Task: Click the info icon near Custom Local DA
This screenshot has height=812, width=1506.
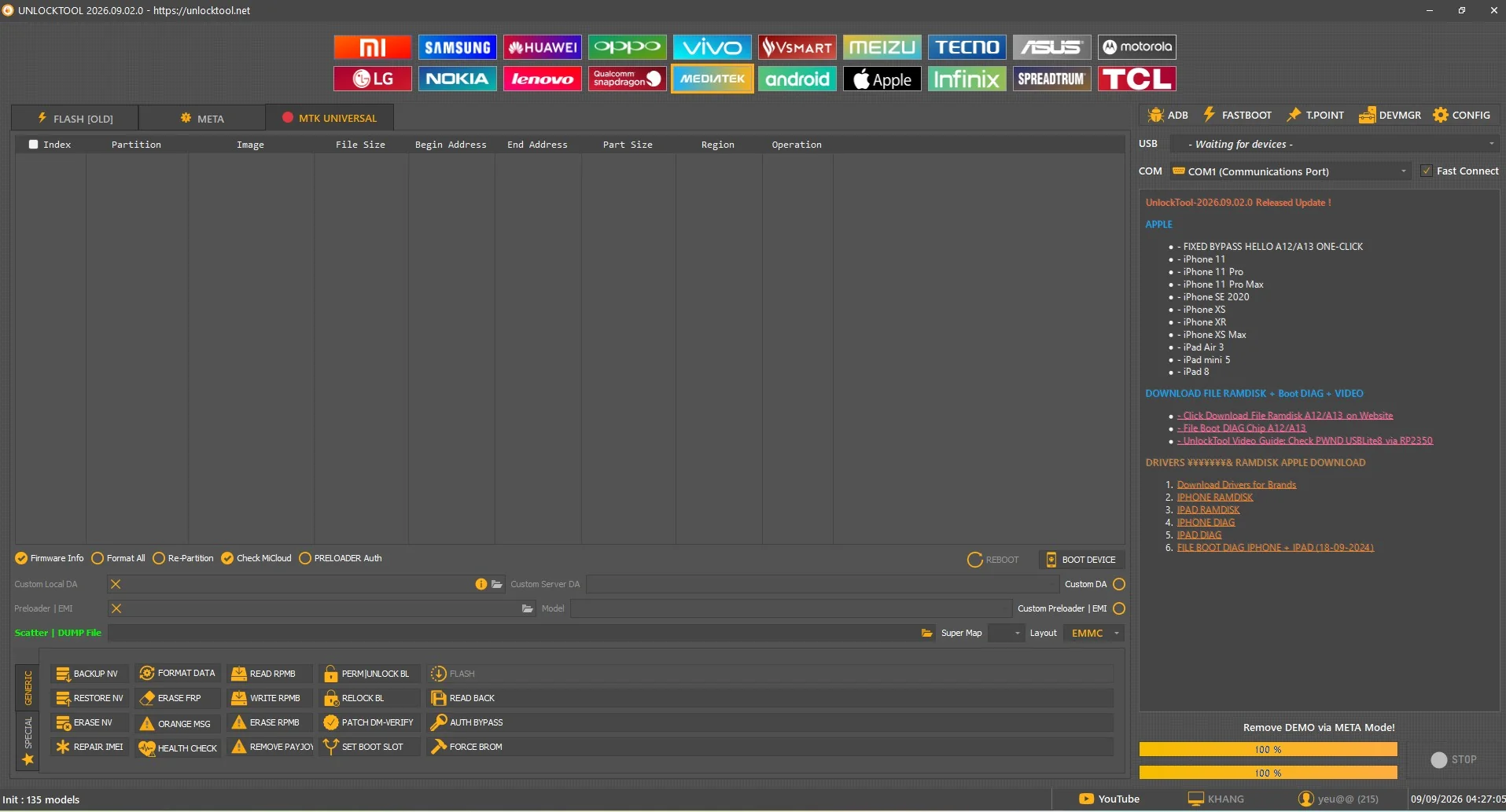Action: click(481, 584)
